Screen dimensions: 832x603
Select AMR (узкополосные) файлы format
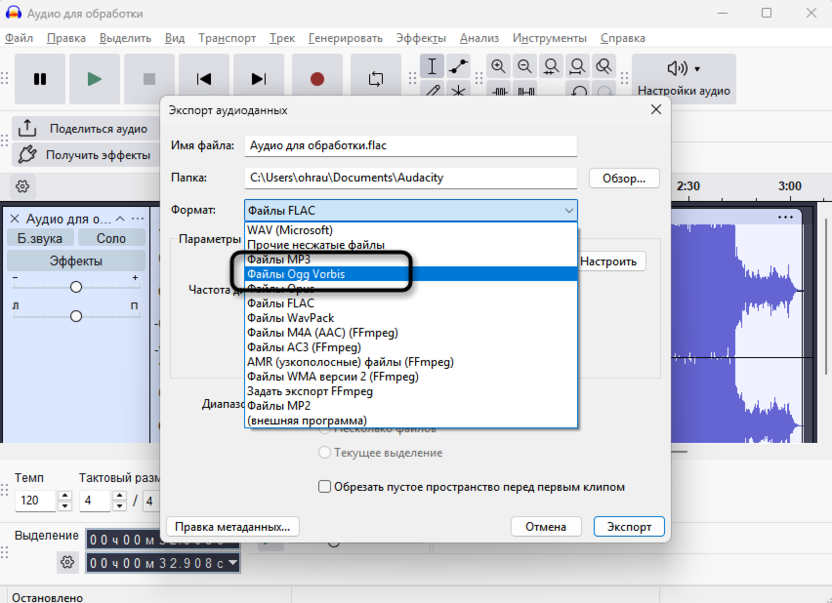point(411,362)
